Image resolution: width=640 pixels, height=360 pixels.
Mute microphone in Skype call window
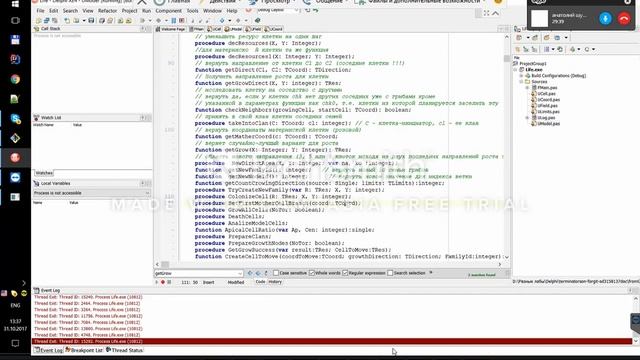tap(605, 18)
